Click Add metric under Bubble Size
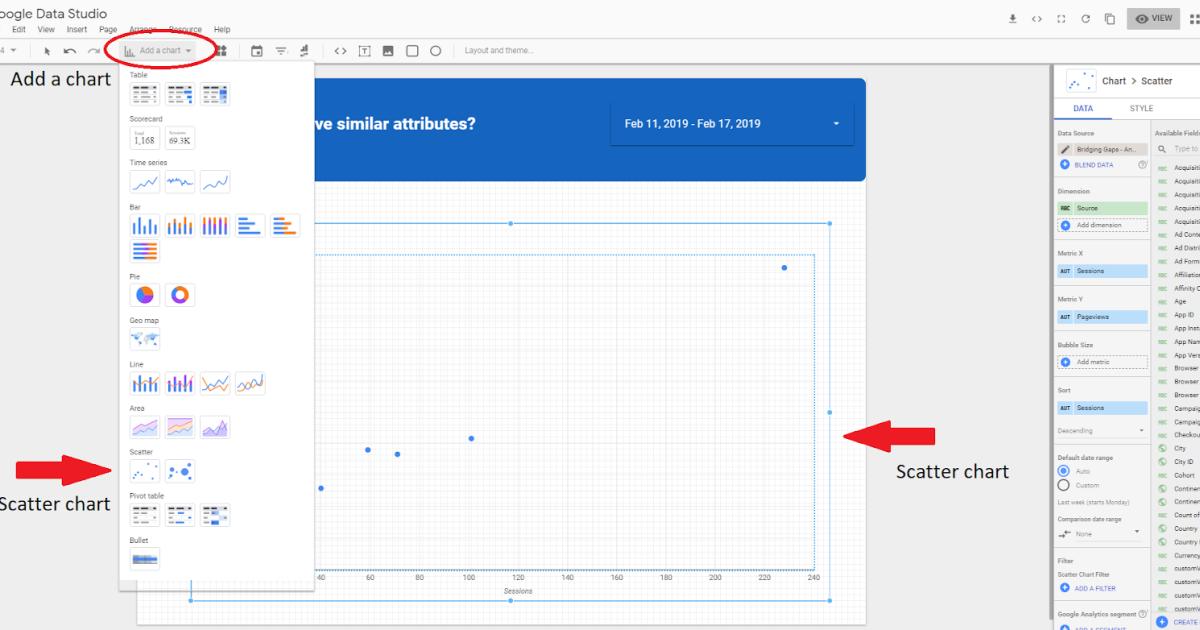1200x630 pixels. [1102, 362]
